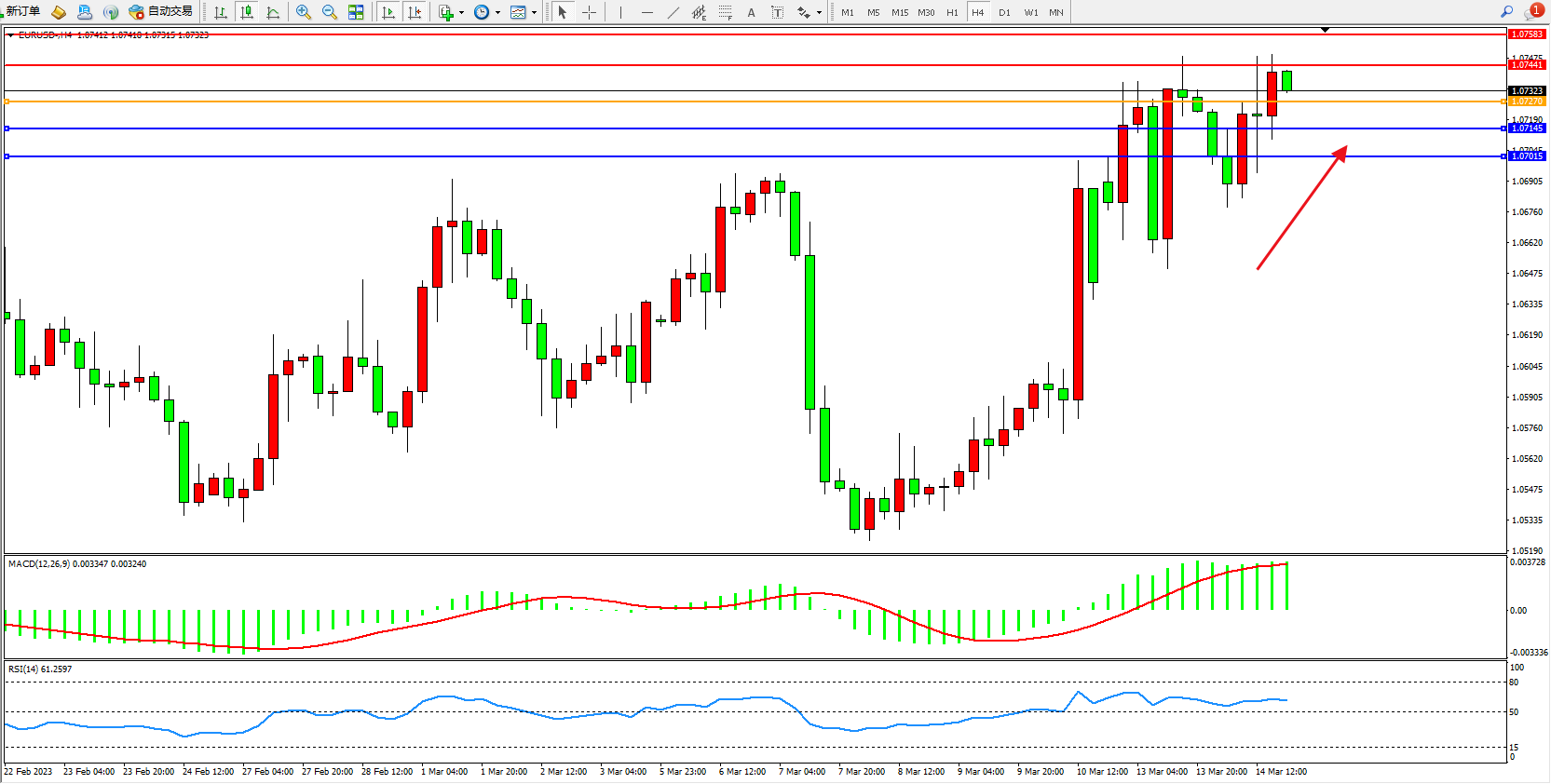Select the trendline drawing tool
The height and width of the screenshot is (784, 1551).
coord(673,12)
